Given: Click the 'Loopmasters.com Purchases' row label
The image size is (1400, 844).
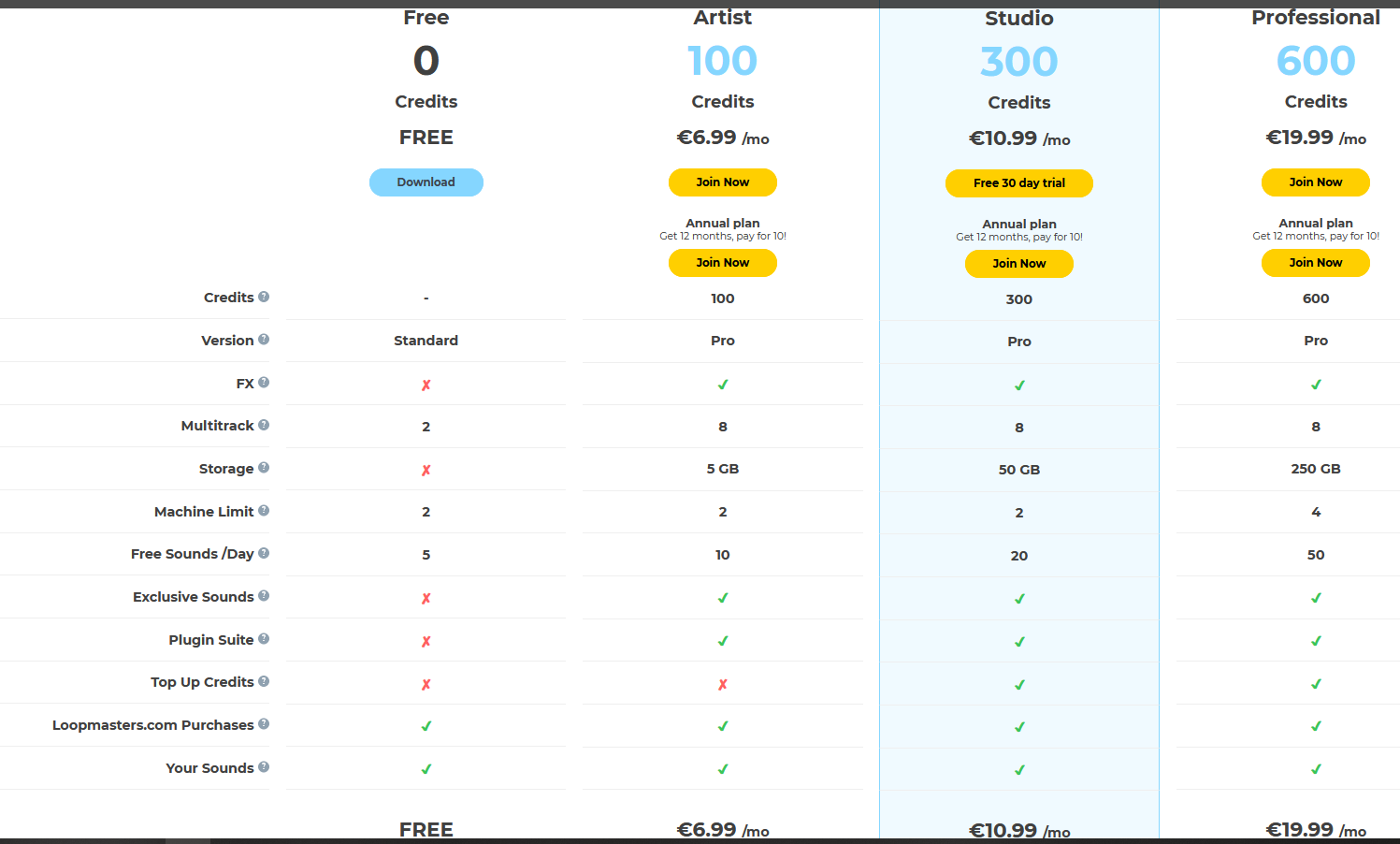Looking at the screenshot, I should click(153, 725).
